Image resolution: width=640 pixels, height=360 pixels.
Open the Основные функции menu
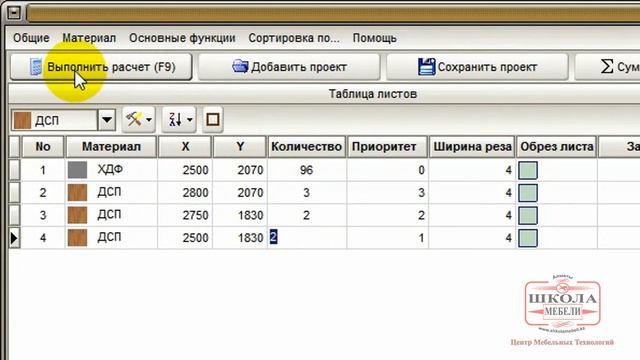182,38
